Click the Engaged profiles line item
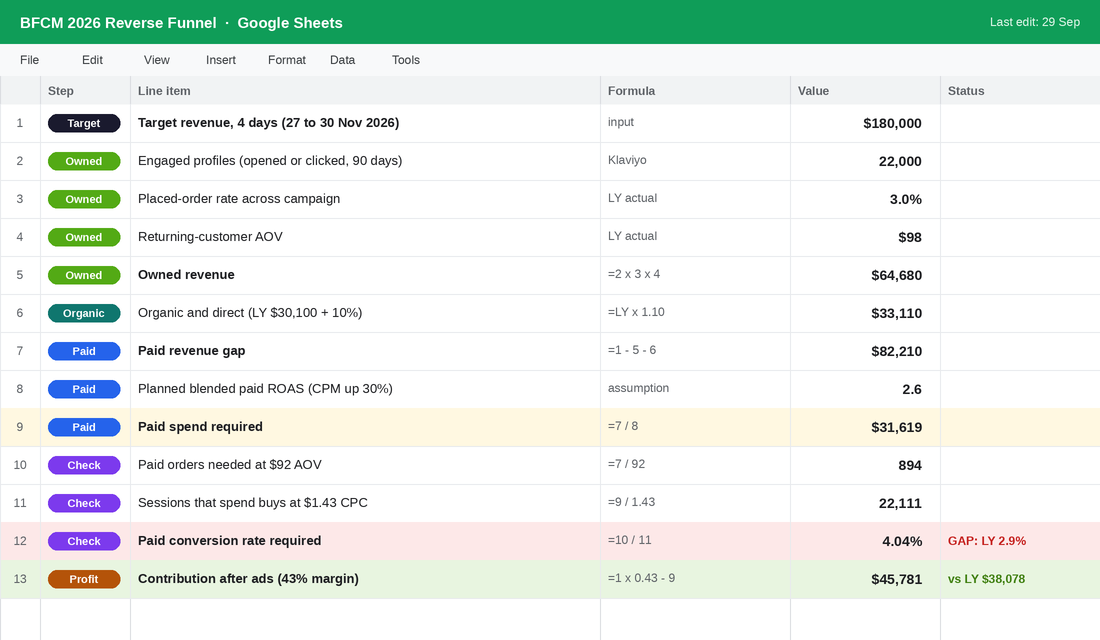Screen dimensions: 1100x640 pos(365,161)
